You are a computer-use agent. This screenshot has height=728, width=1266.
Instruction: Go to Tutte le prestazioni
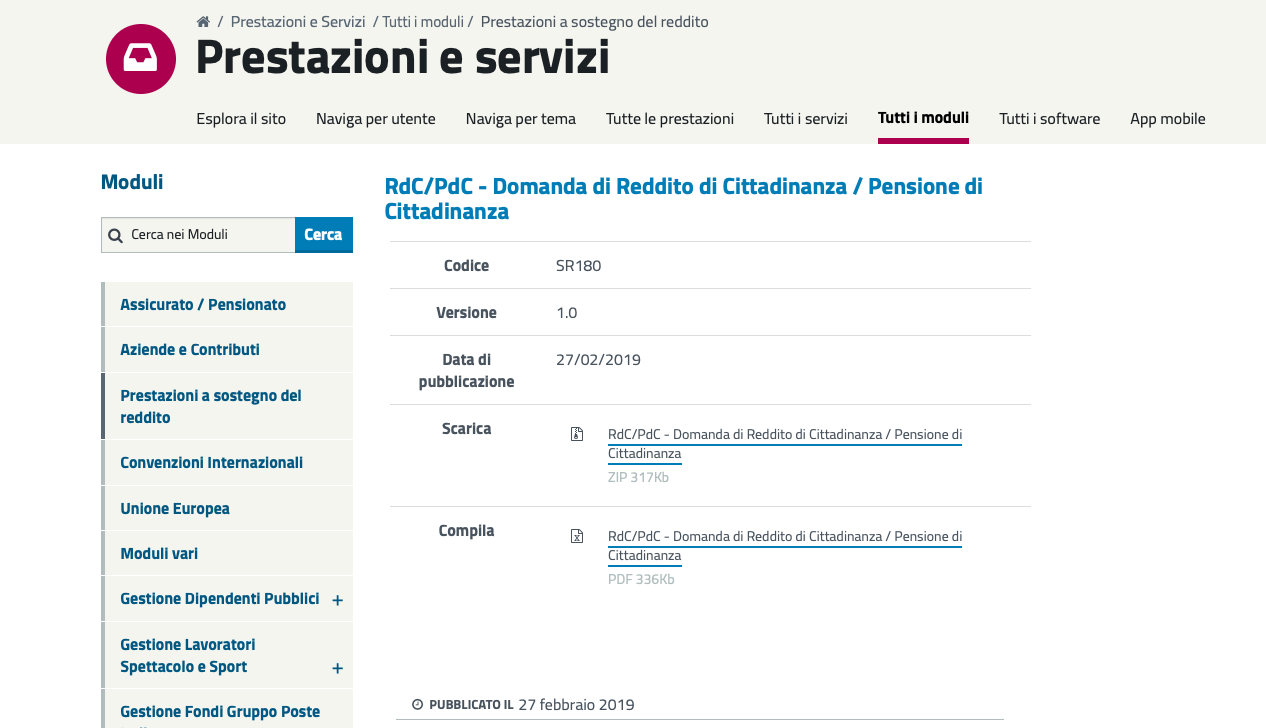670,118
